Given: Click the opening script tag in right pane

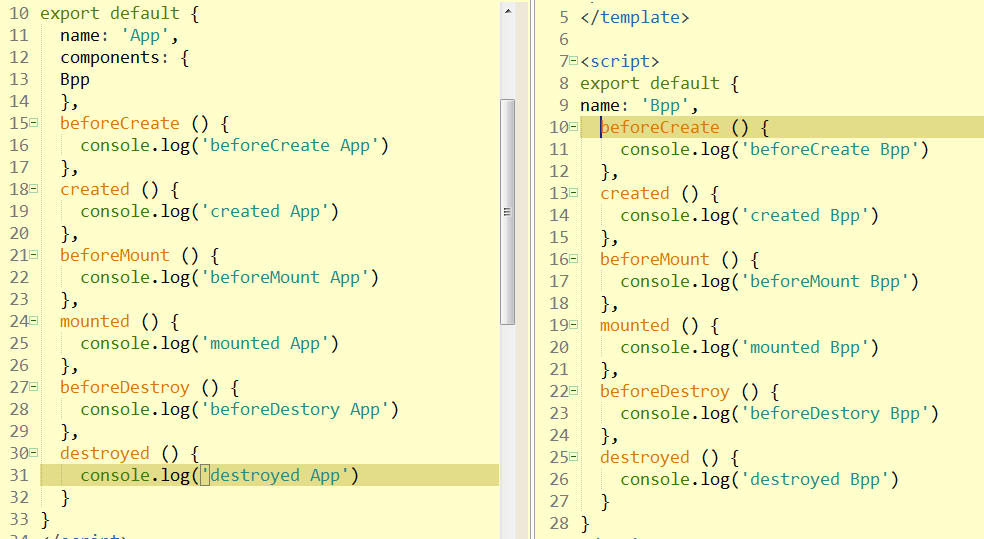Looking at the screenshot, I should (619, 61).
